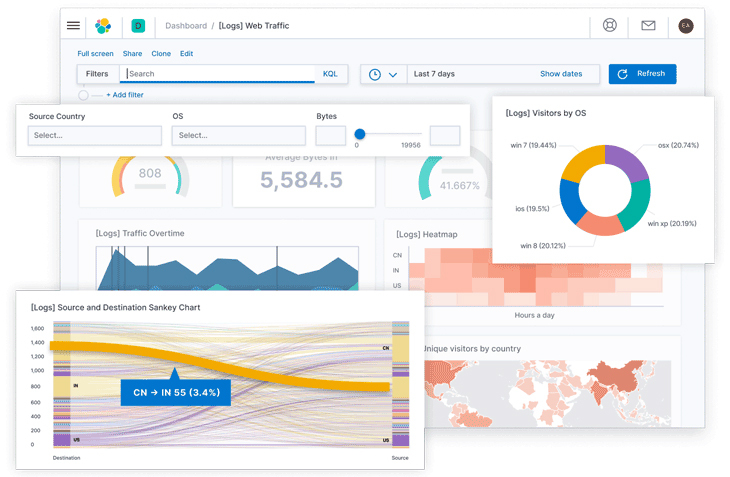
Task: Expand the OS select box
Action: click(239, 135)
